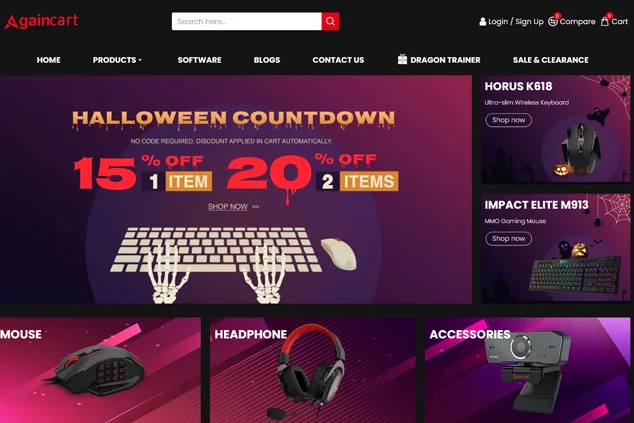This screenshot has height=423, width=634.
Task: Open the Mouse category tile
Action: pyautogui.click(x=100, y=370)
